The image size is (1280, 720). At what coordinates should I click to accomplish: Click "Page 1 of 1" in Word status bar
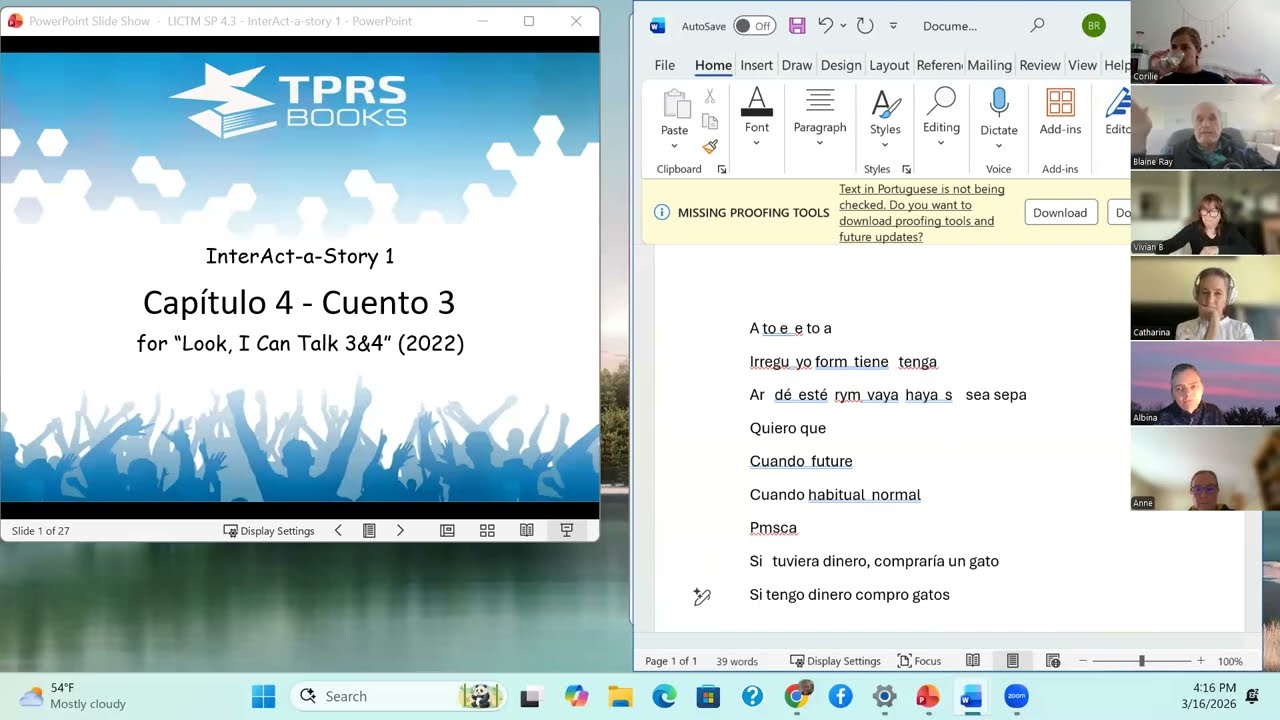671,661
